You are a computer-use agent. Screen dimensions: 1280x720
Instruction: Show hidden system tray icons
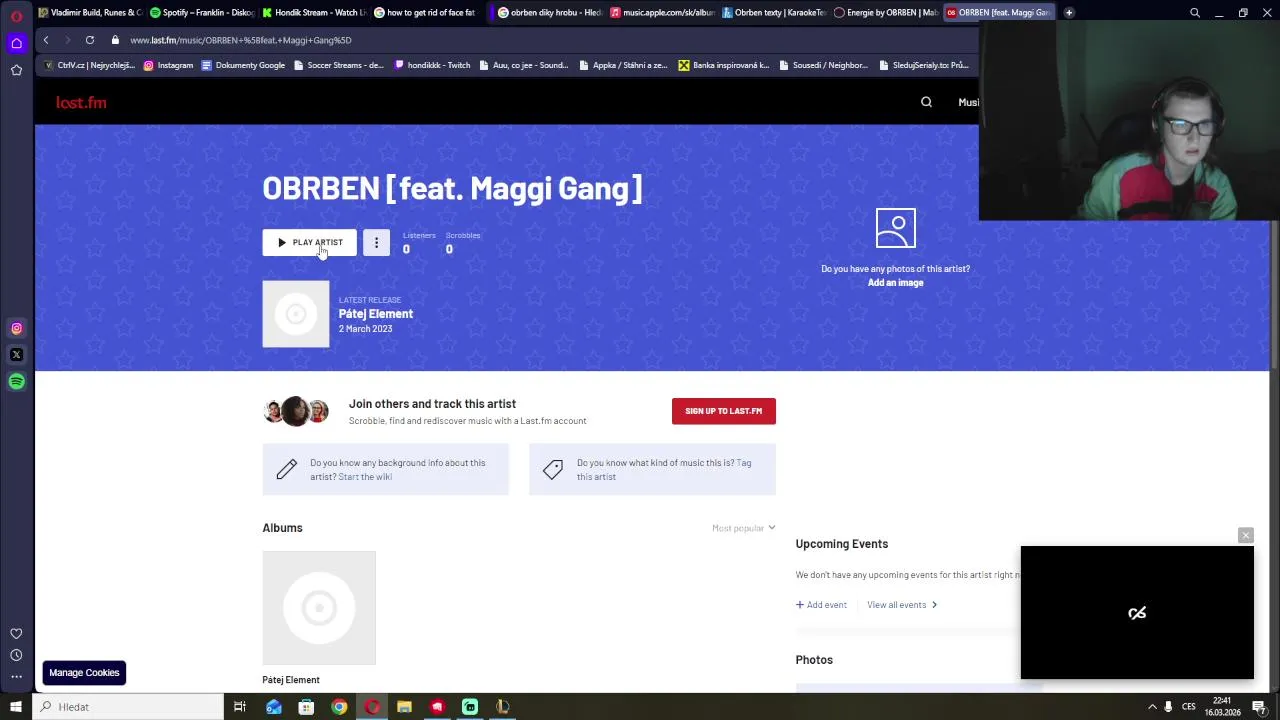1152,707
